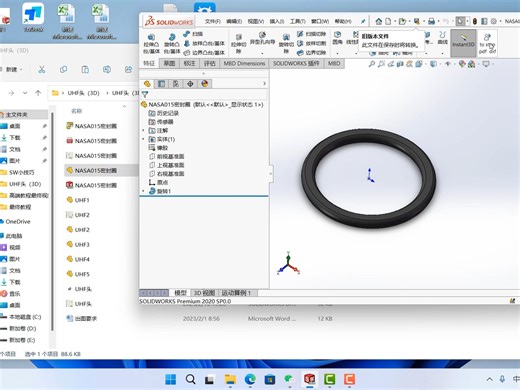The width and height of the screenshot is (520, 390).
Task: Expand the 注解 (Annotations) tree node
Action: click(x=144, y=130)
